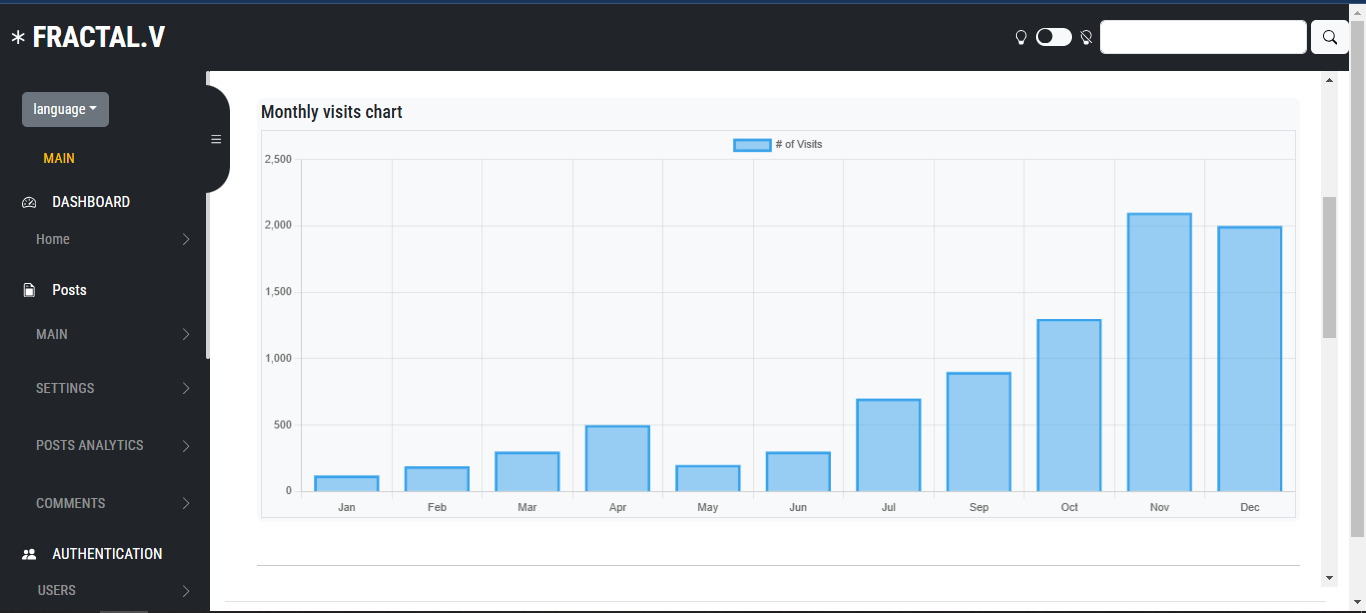Click the Authentication users icon
This screenshot has width=1366, height=613.
(x=29, y=554)
